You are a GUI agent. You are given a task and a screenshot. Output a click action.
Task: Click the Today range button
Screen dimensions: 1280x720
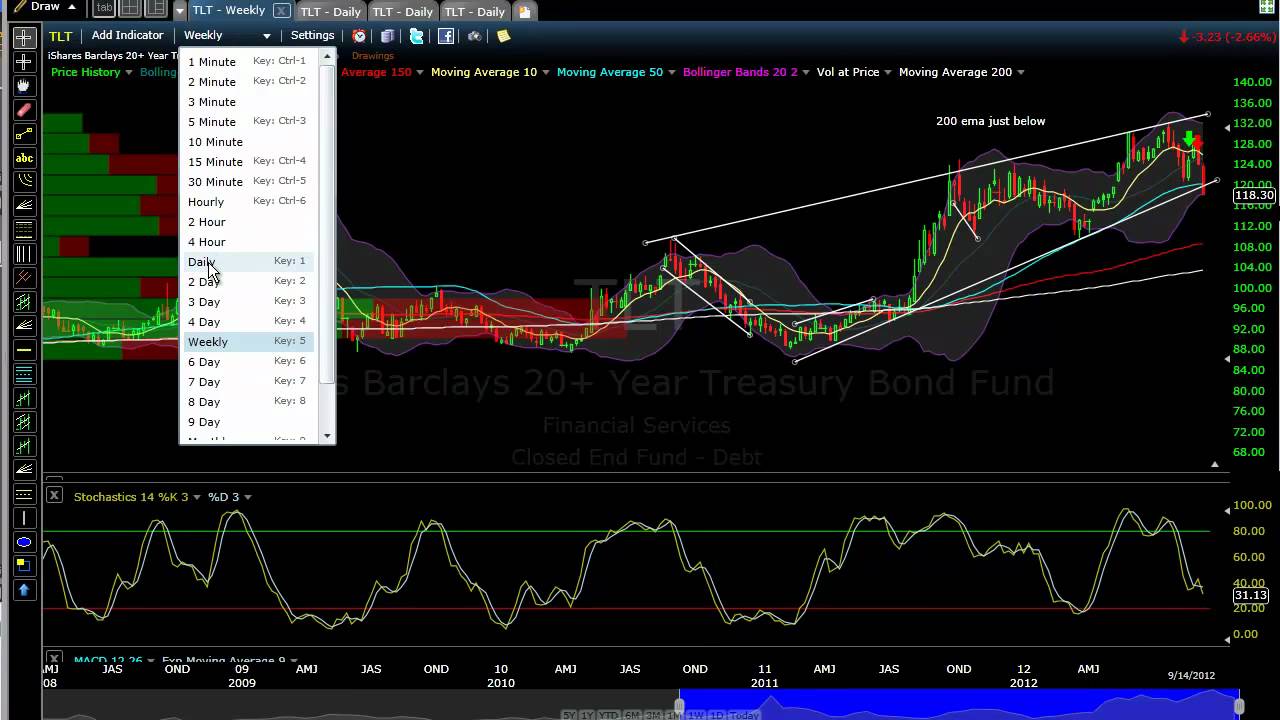tap(745, 715)
